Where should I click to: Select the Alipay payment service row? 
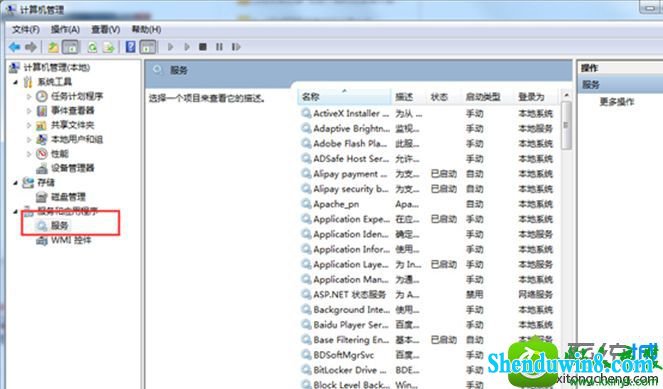(x=429, y=174)
